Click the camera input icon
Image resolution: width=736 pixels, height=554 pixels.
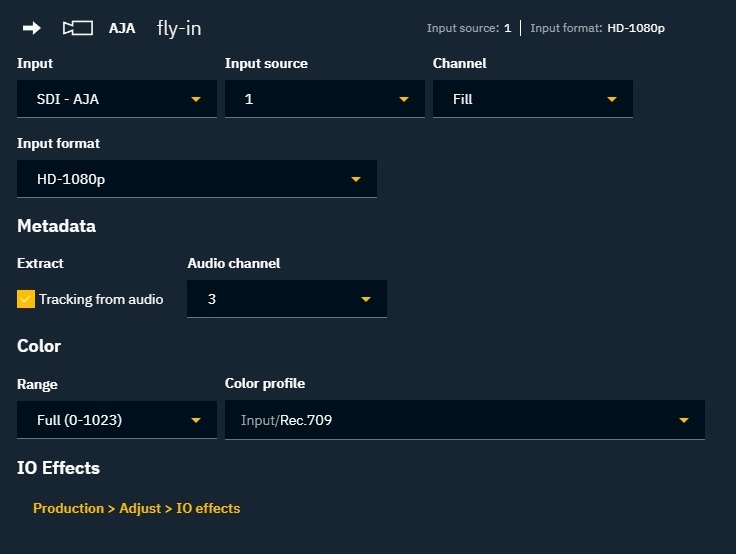click(77, 28)
